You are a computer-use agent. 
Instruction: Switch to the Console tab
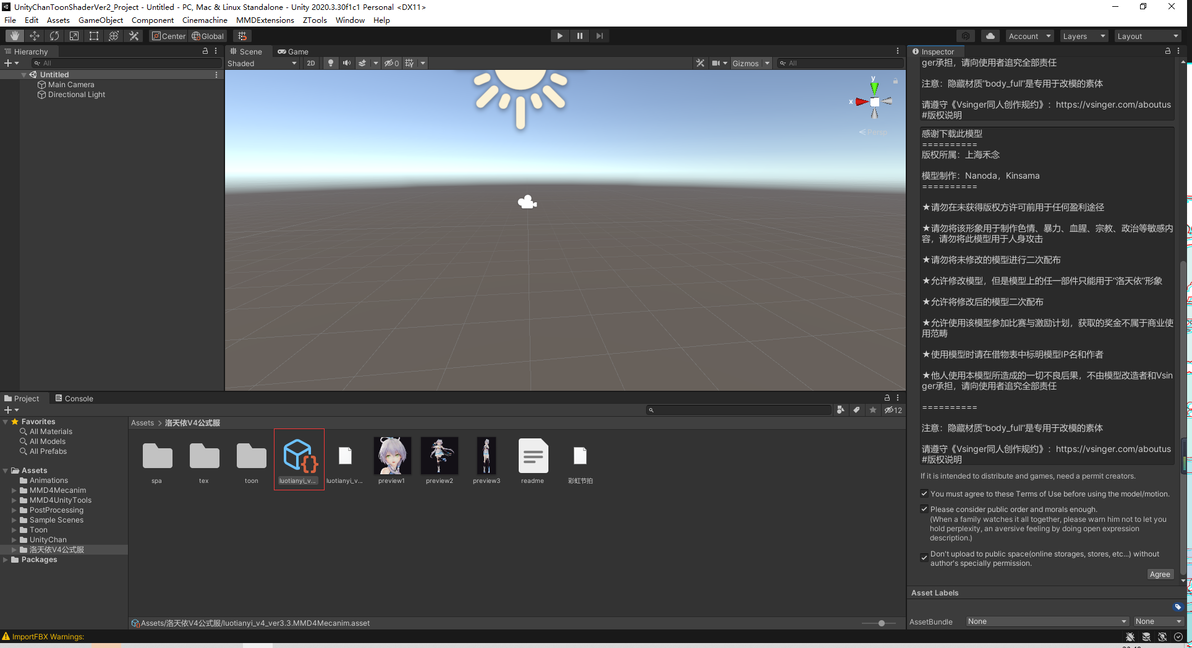(x=74, y=399)
